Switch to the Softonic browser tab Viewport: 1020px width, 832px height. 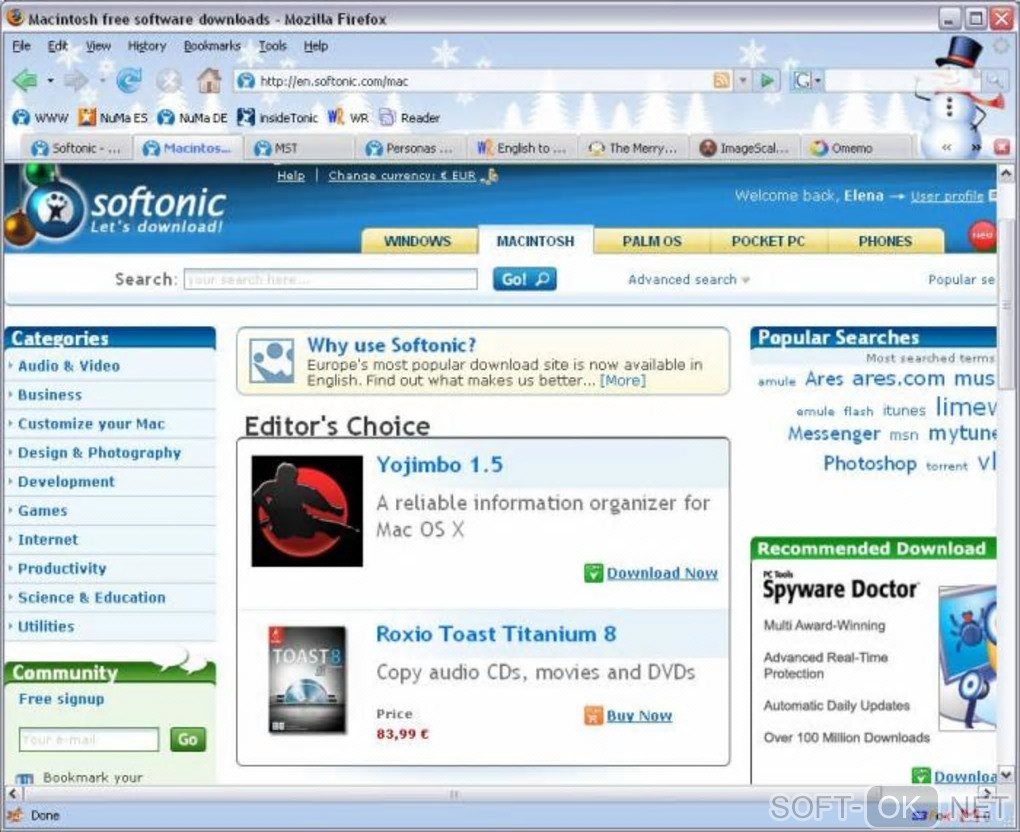[x=77, y=148]
